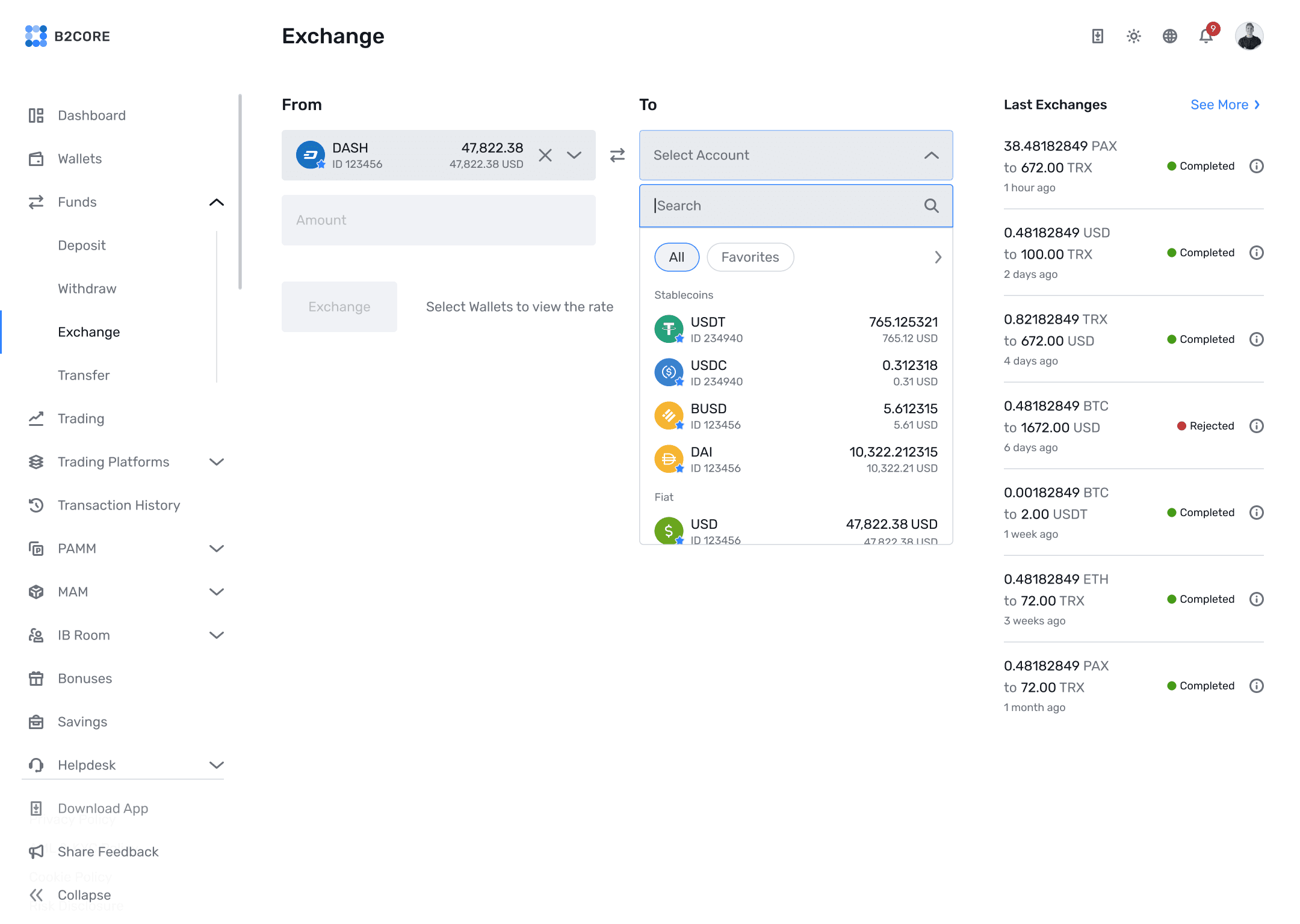Focus the account Search field
The width and height of the screenshot is (1300, 924).
coord(796,206)
